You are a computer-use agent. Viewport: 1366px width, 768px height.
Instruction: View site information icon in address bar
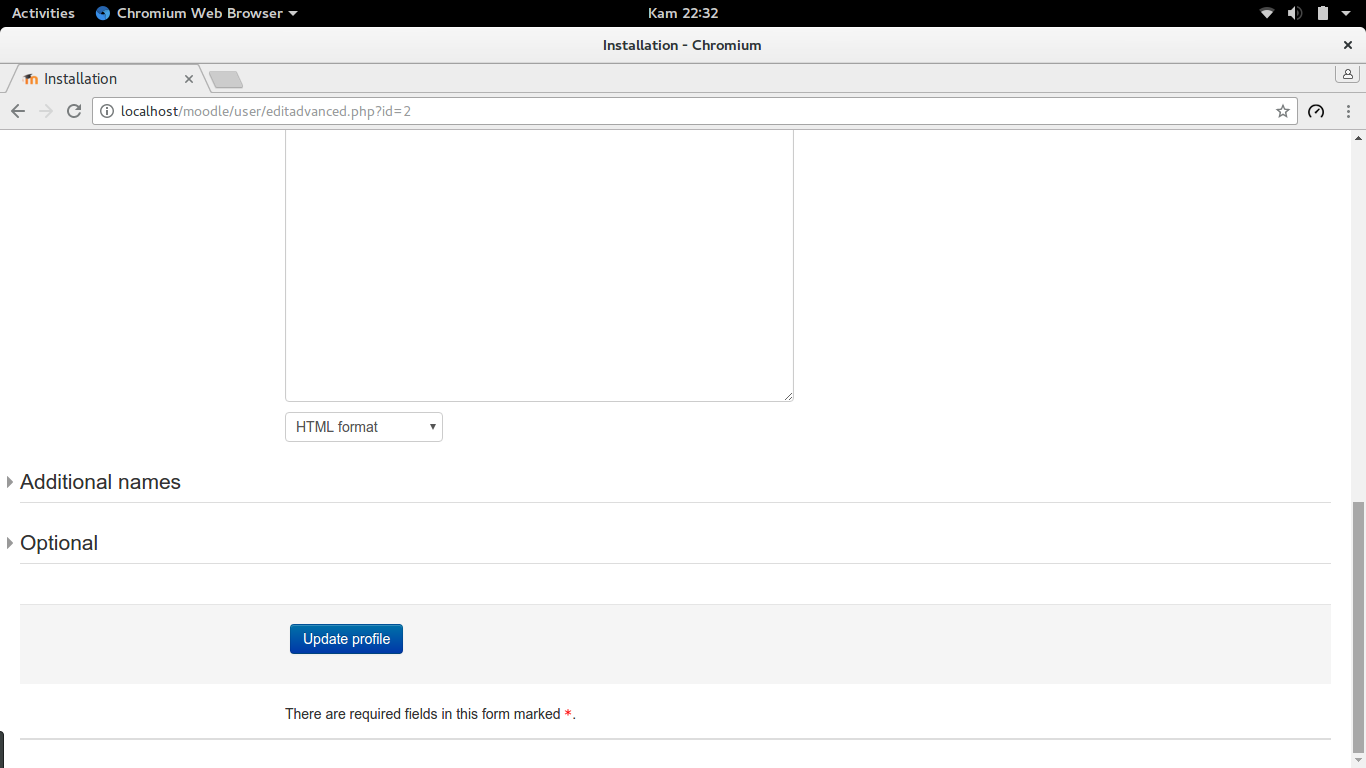pos(107,111)
